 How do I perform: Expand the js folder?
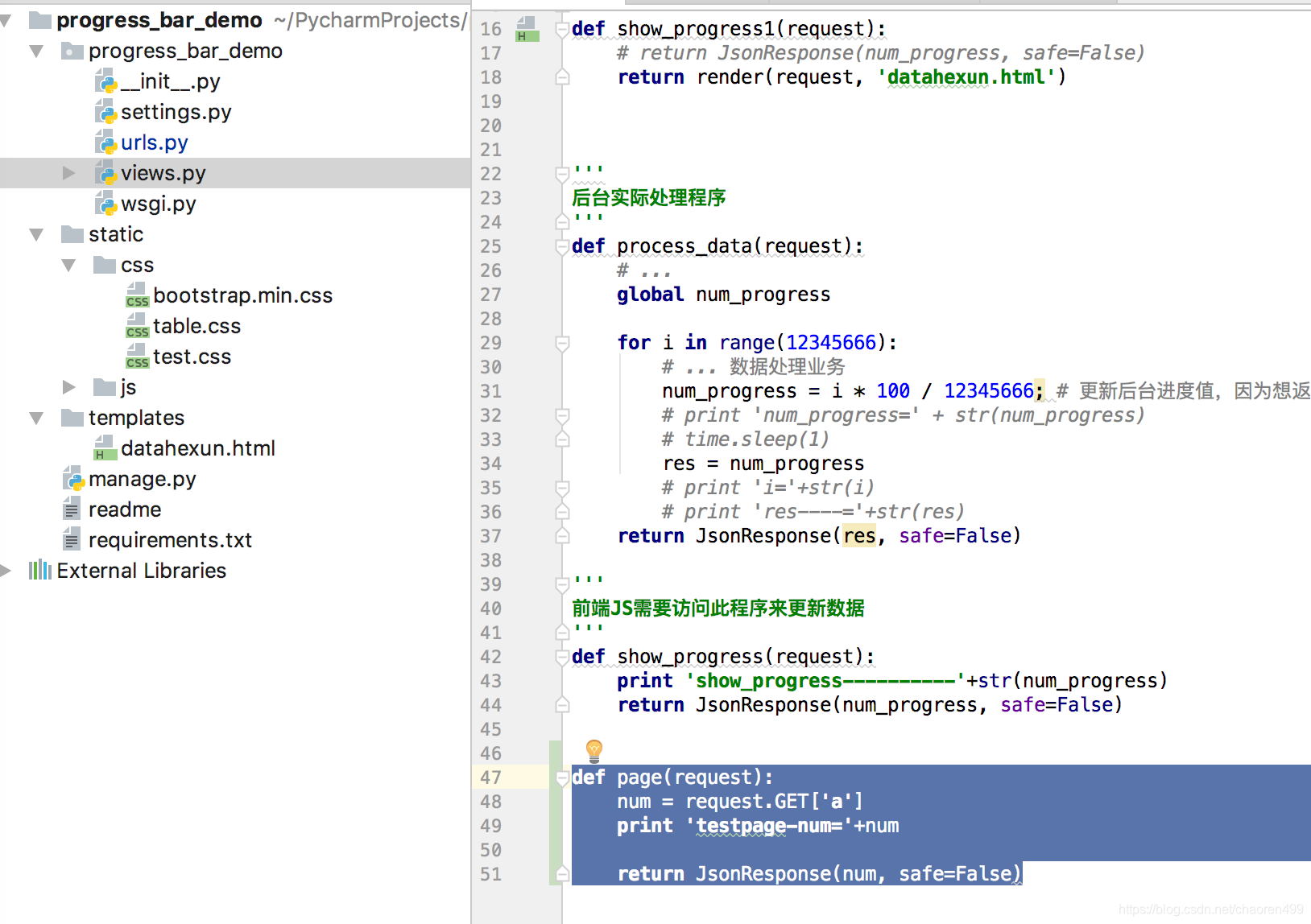click(68, 387)
